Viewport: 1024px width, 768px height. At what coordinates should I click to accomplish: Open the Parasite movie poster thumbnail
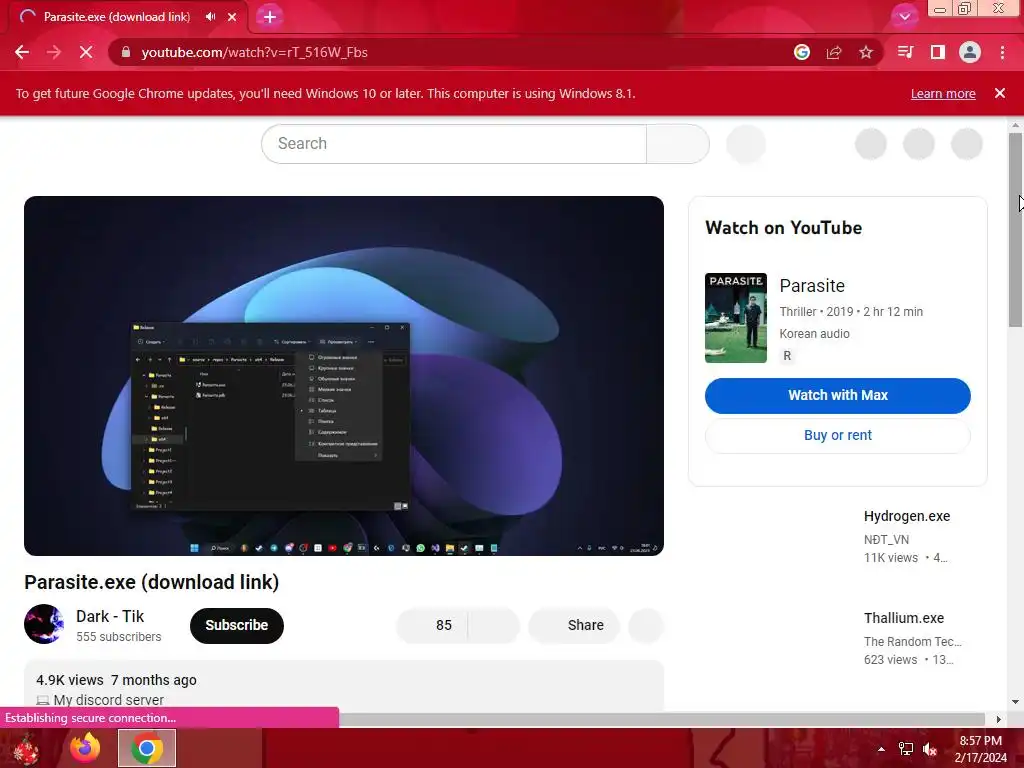(x=736, y=318)
